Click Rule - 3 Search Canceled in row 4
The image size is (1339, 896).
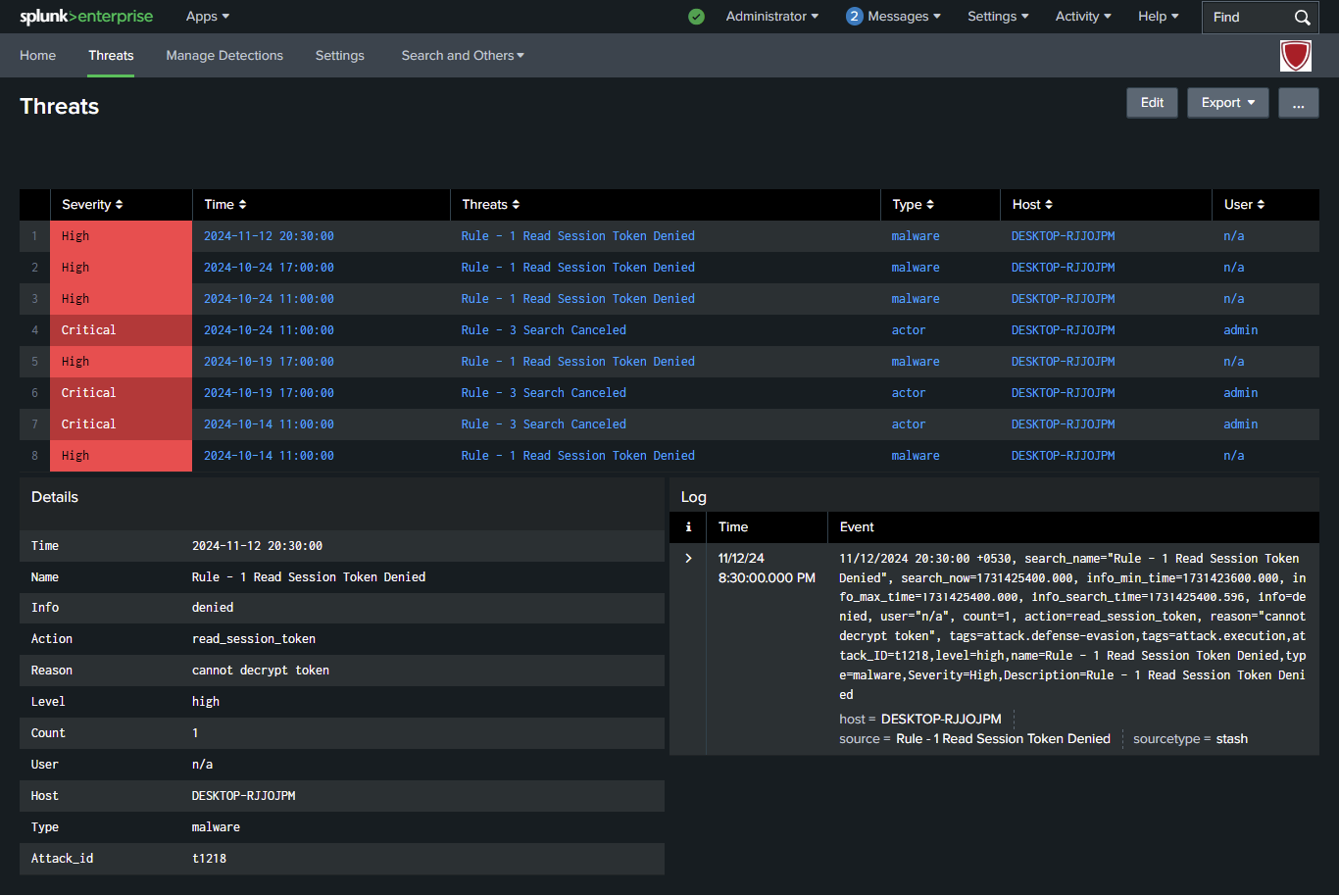tap(544, 330)
